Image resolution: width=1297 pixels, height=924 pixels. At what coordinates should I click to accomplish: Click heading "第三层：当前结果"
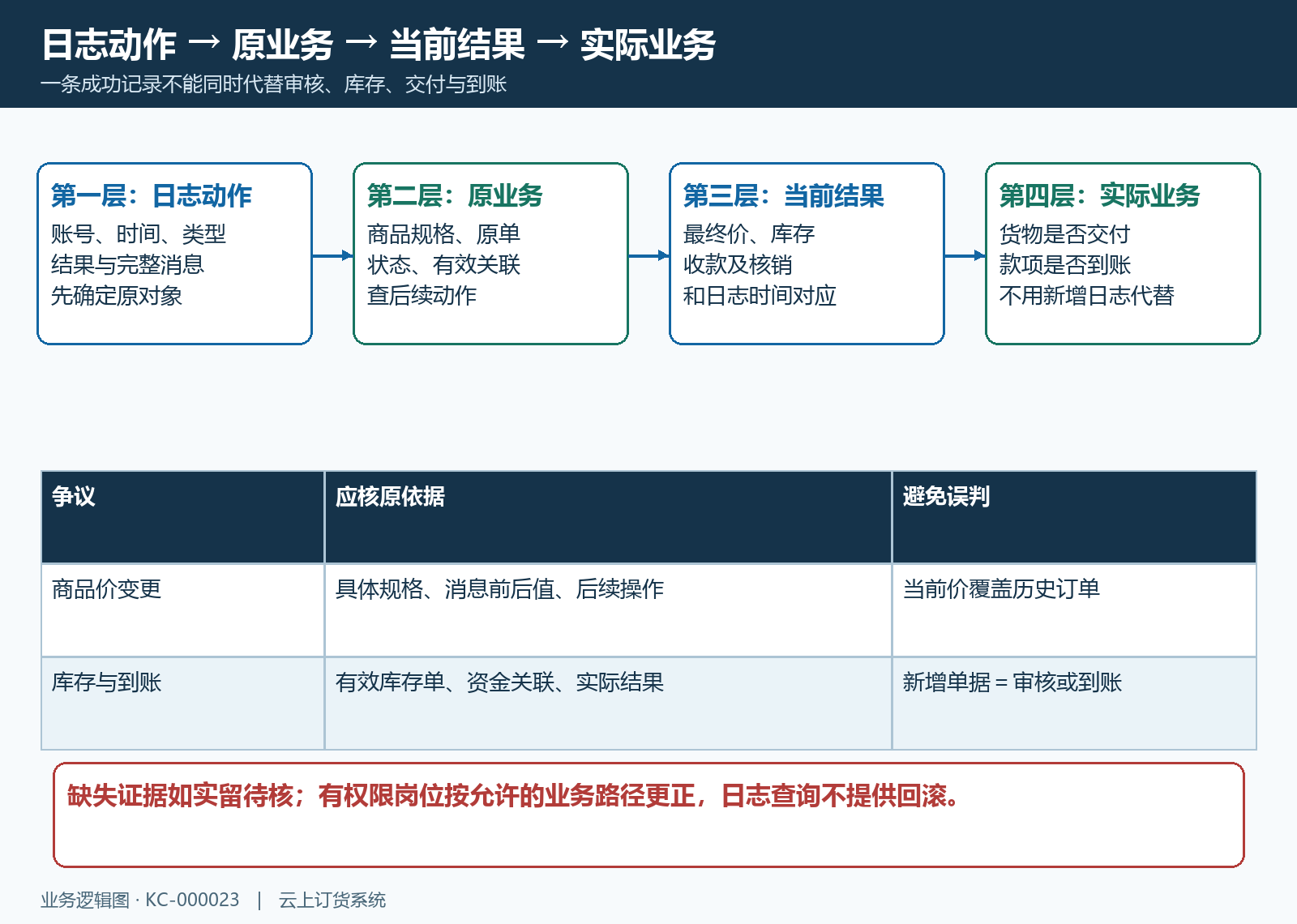(x=784, y=195)
